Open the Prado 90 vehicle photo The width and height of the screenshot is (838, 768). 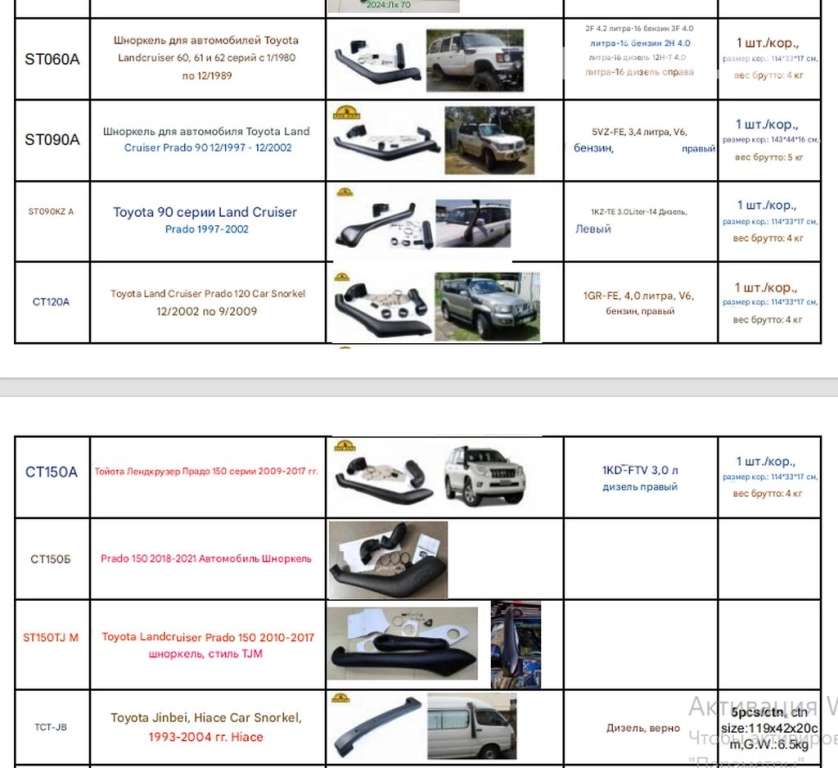pos(490,141)
